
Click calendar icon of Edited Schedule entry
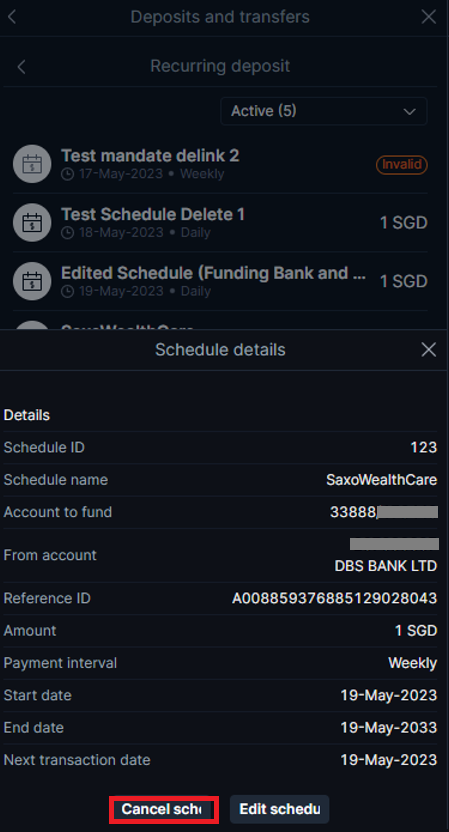pyautogui.click(x=32, y=281)
